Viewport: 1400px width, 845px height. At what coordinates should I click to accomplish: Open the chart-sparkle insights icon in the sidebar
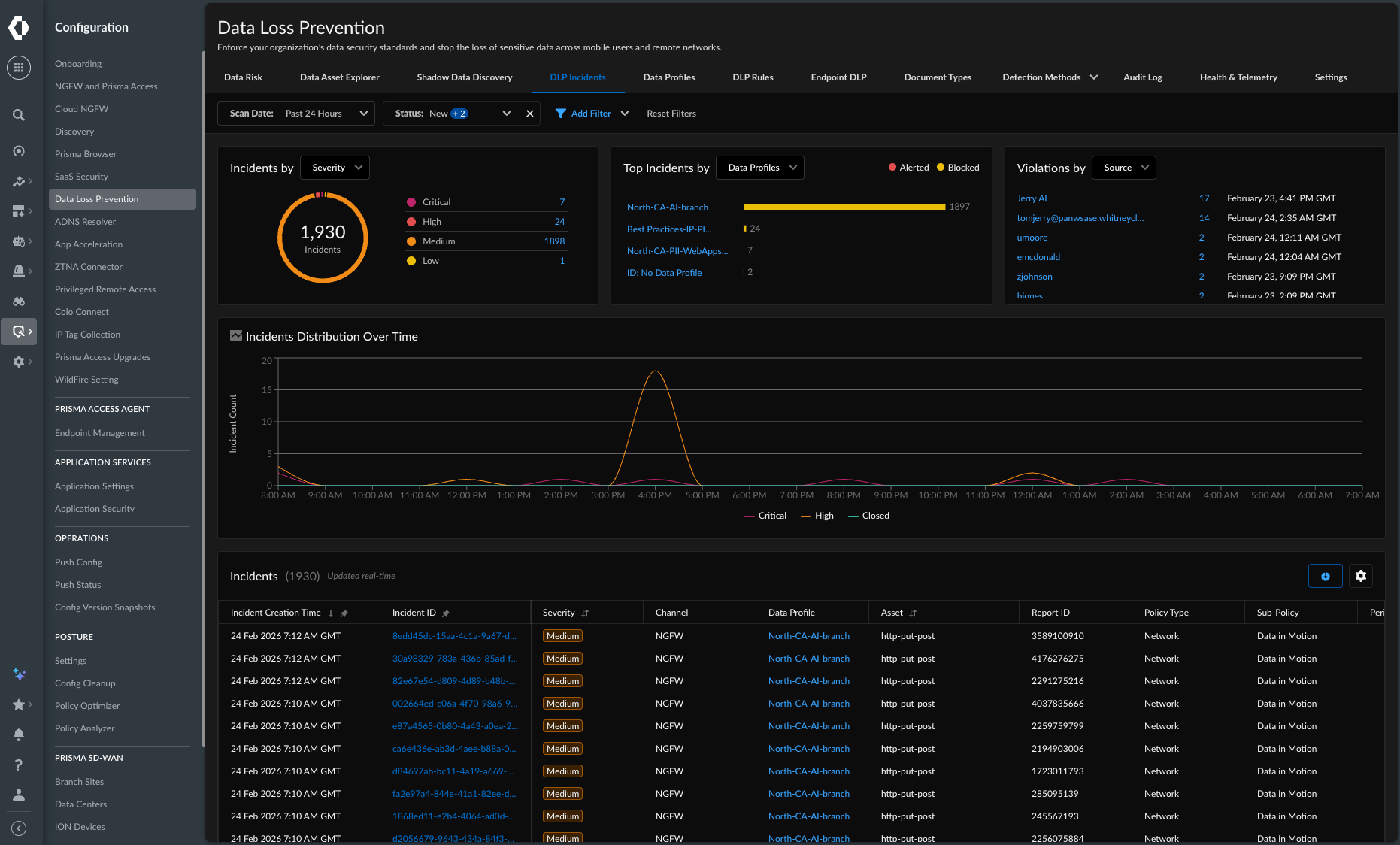[19, 181]
